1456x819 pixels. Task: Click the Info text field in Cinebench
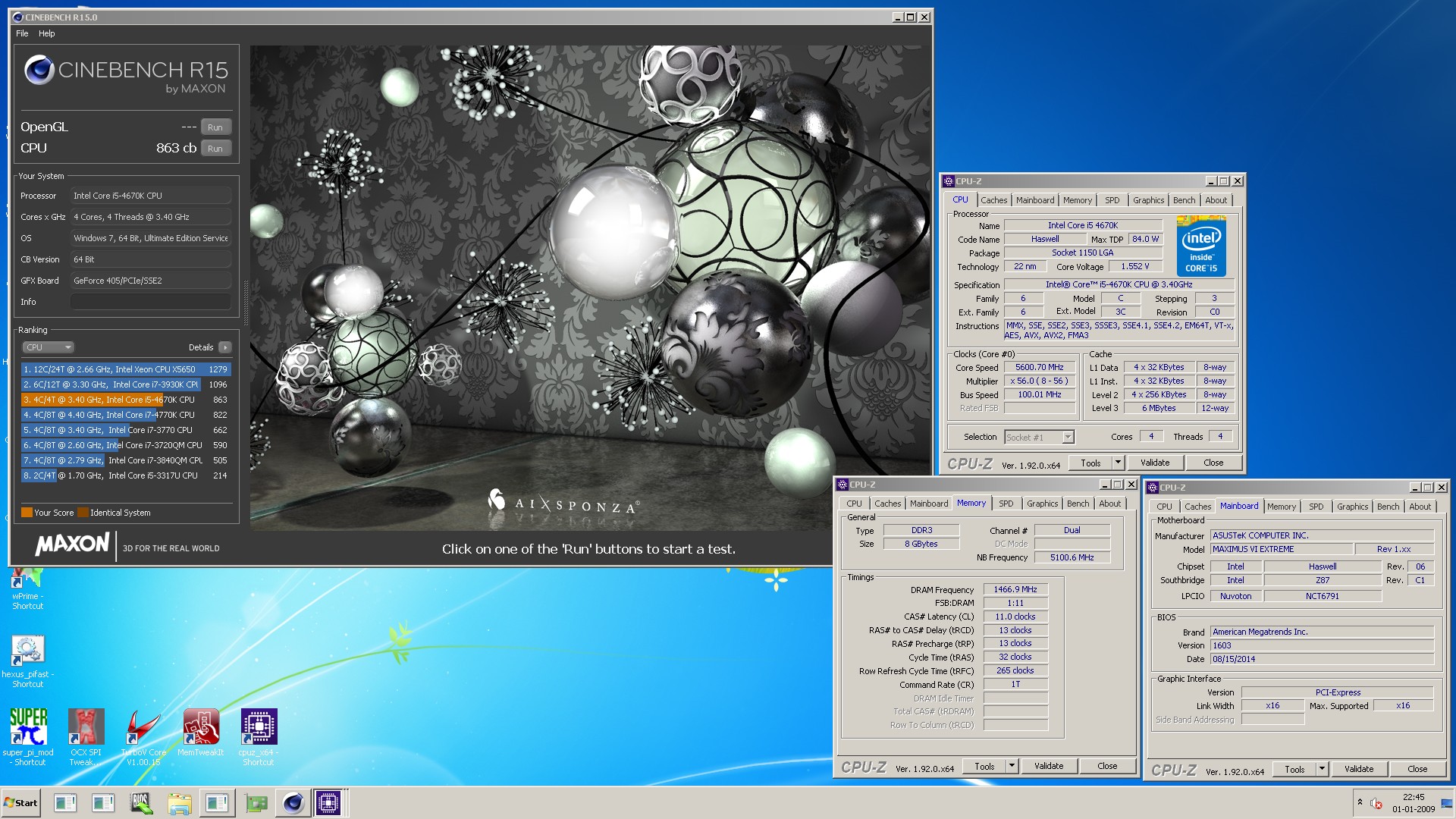click(x=151, y=302)
